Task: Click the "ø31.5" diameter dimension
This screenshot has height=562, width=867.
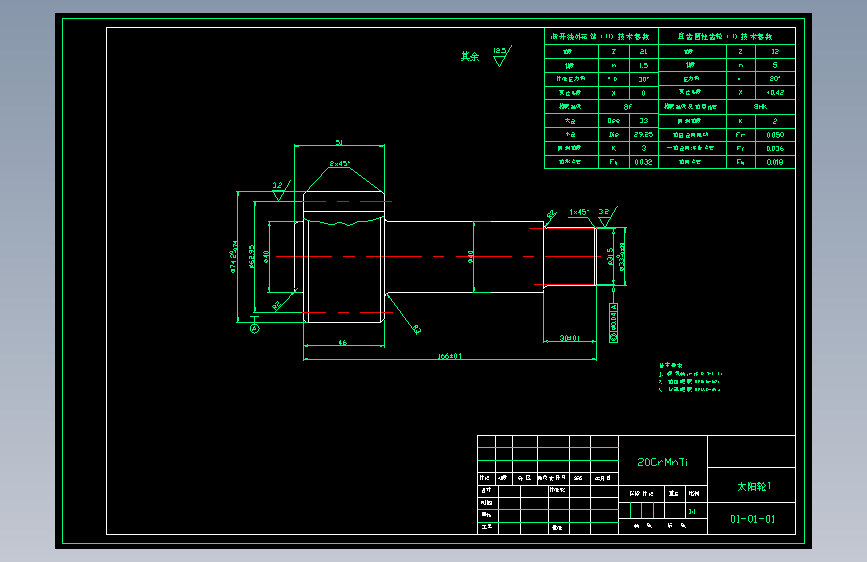Action: [x=610, y=257]
